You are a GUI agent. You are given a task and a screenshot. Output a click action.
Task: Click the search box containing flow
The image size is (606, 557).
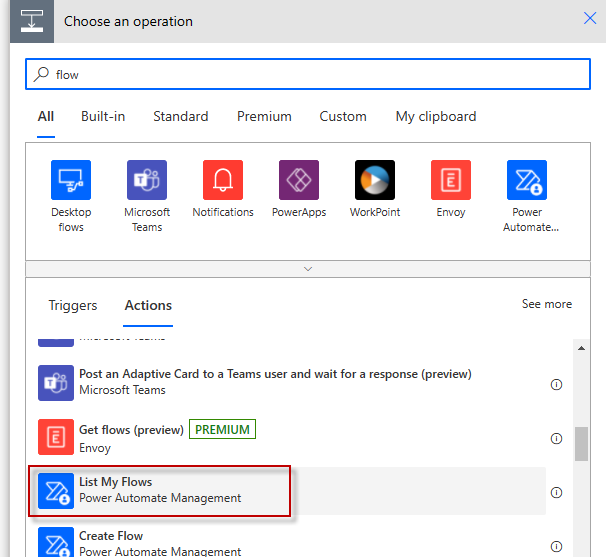(x=308, y=74)
